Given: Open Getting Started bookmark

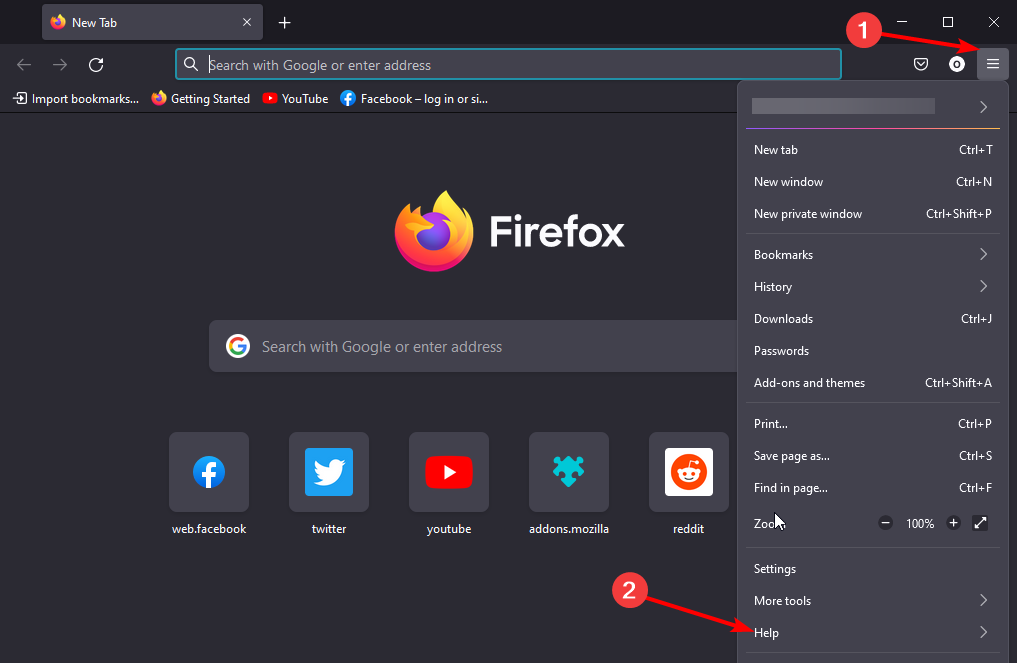Looking at the screenshot, I should coord(200,99).
